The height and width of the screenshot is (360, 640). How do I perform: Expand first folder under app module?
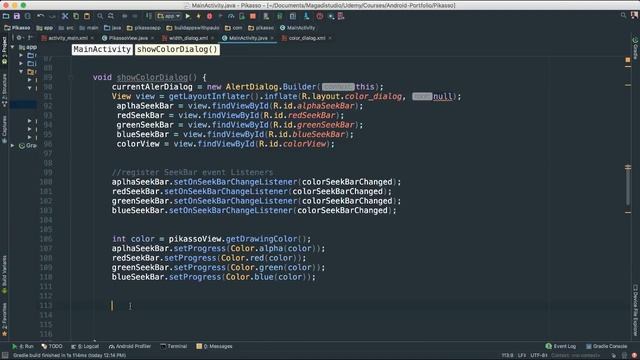click(21, 55)
